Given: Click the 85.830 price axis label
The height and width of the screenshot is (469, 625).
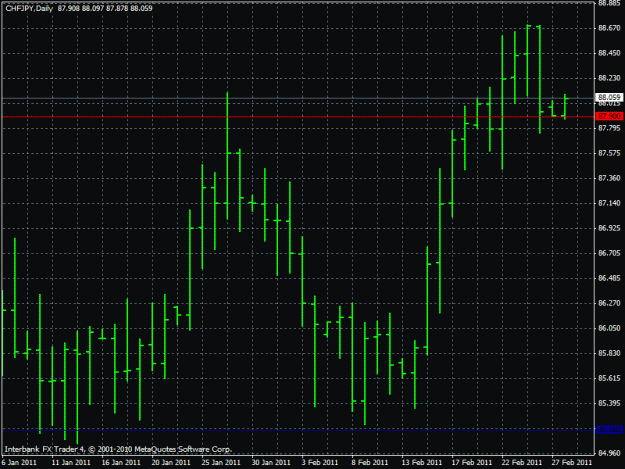Looking at the screenshot, I should pyautogui.click(x=609, y=353).
